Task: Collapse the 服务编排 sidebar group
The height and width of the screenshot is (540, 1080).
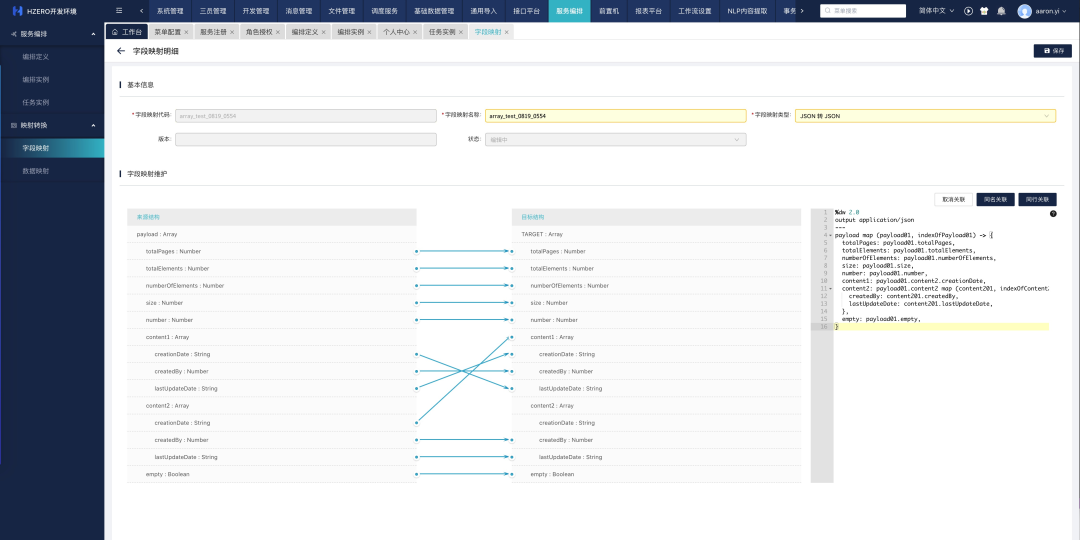Action: click(93, 33)
